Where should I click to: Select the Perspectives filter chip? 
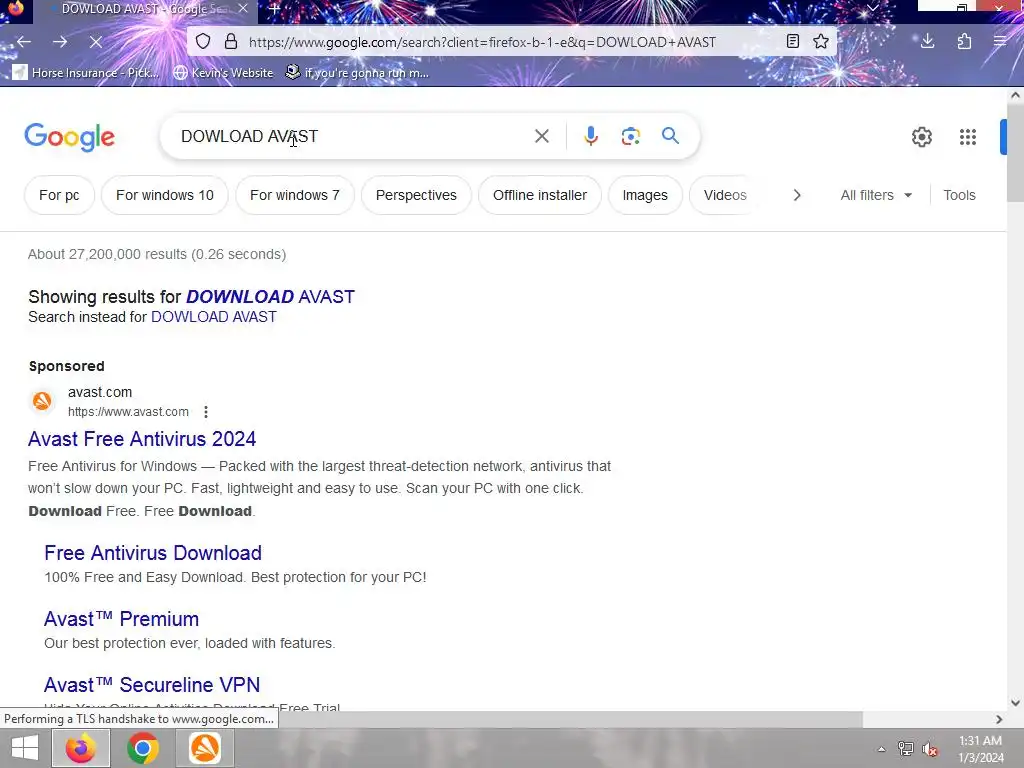[416, 195]
